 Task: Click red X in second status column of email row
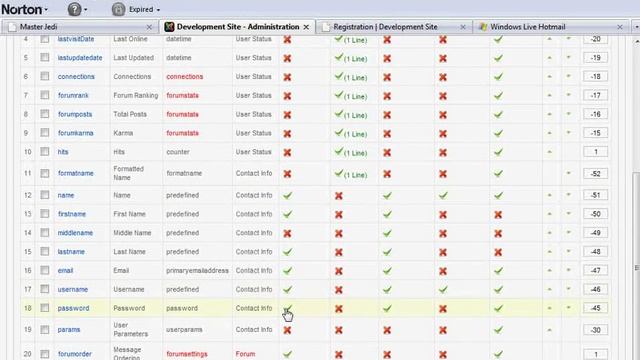[x=338, y=271]
